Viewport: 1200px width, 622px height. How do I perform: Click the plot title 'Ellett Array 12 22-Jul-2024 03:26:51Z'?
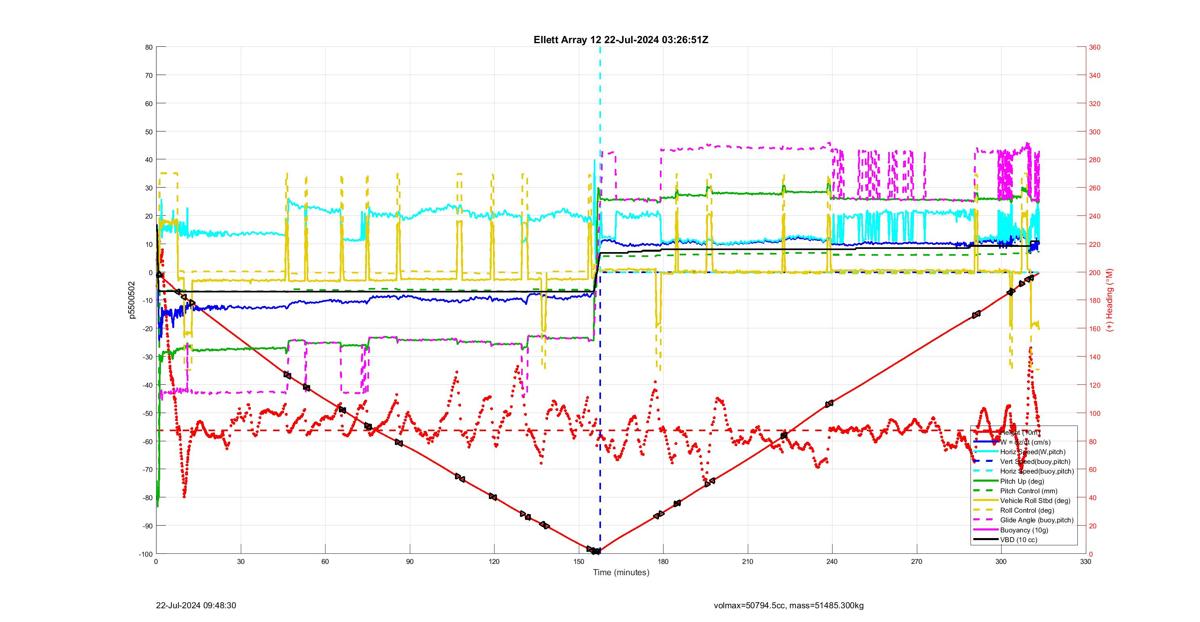tap(621, 39)
